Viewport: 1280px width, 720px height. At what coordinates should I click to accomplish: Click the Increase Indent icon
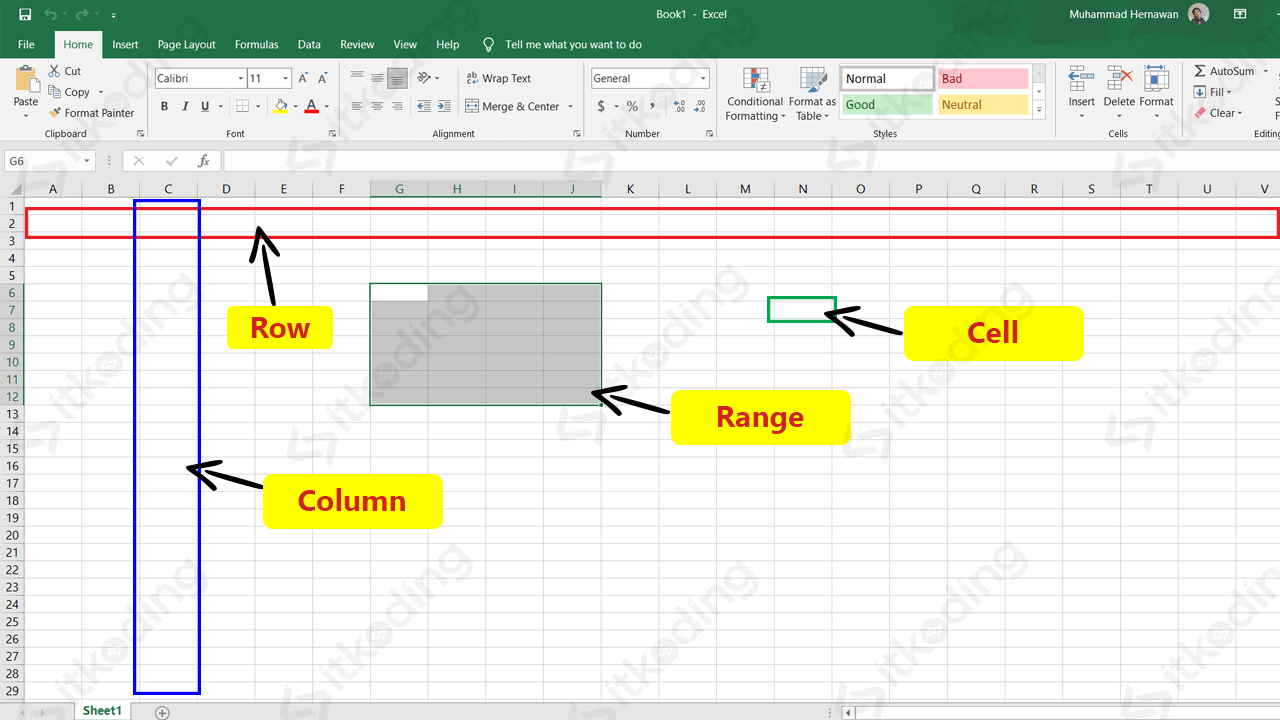(442, 106)
